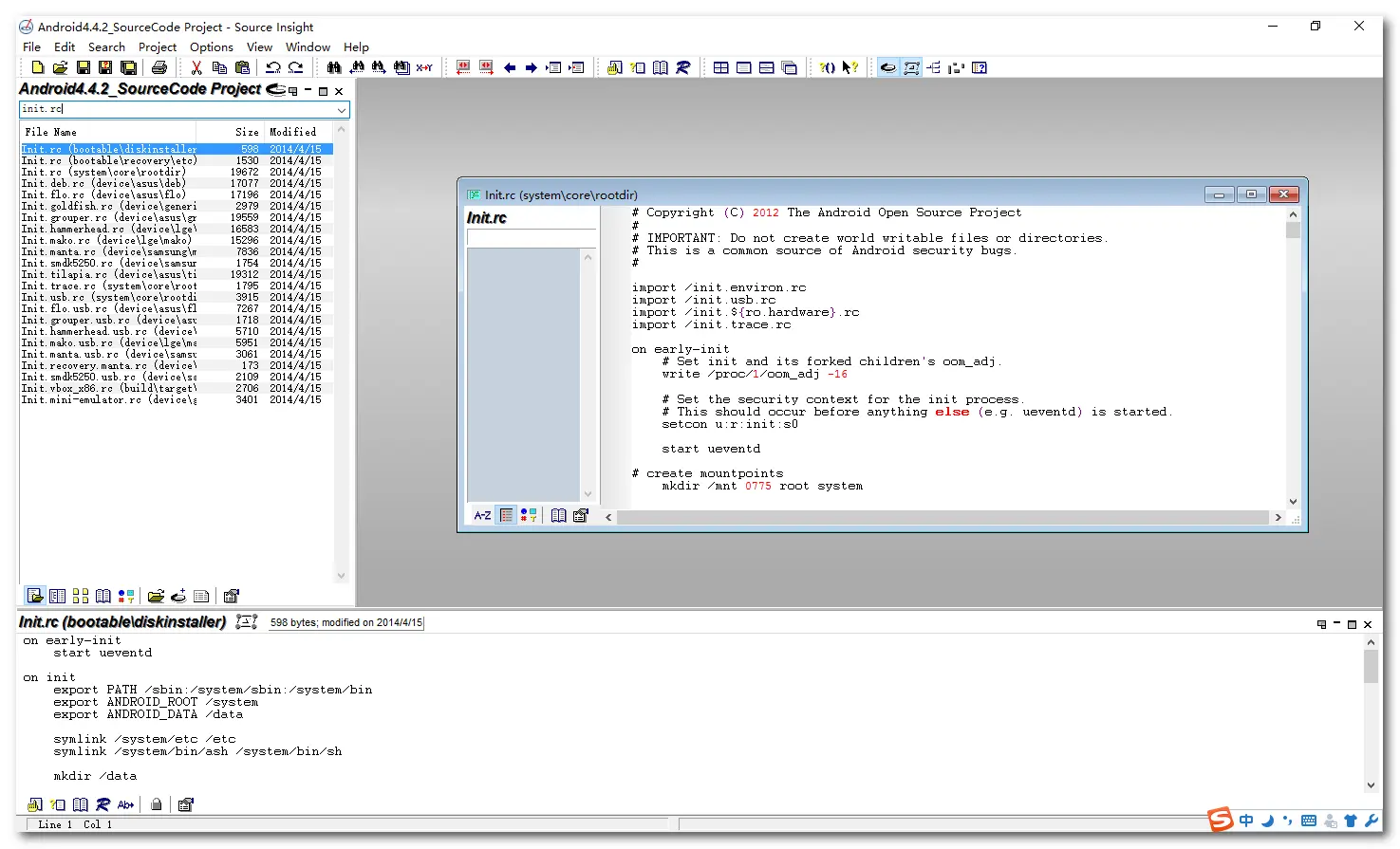
Task: Click the Lookup References R icon in context window
Action: click(103, 804)
